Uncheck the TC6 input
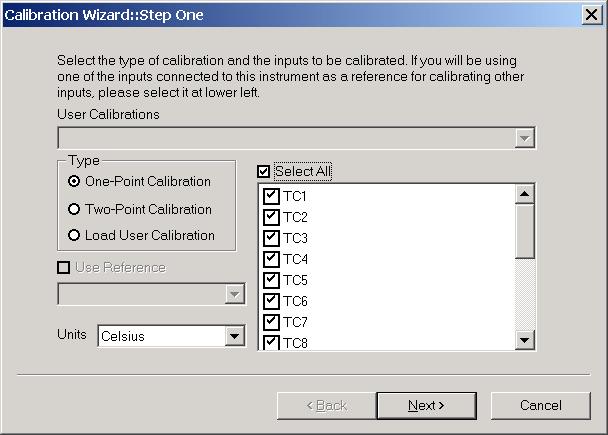This screenshot has height=435, width=608. pyautogui.click(x=271, y=301)
